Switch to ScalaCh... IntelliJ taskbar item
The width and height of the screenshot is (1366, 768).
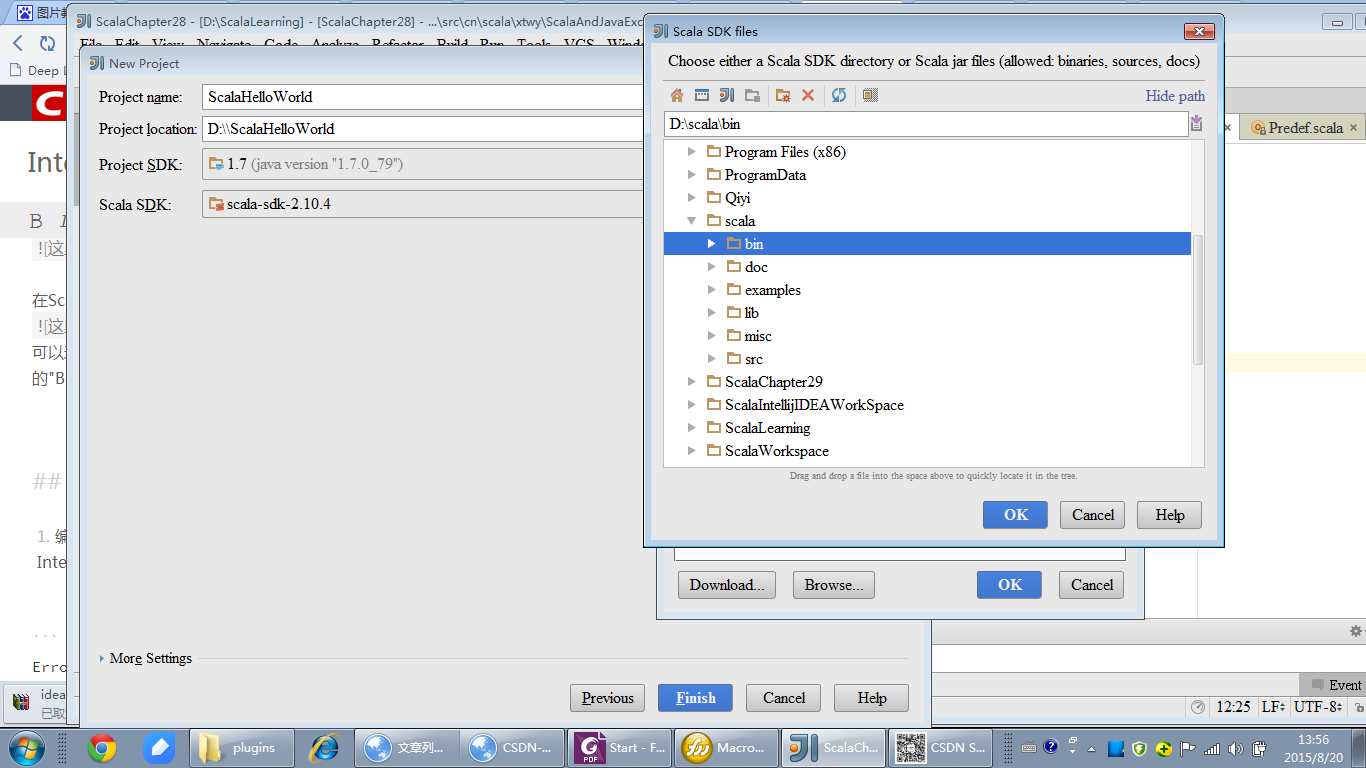click(x=834, y=747)
